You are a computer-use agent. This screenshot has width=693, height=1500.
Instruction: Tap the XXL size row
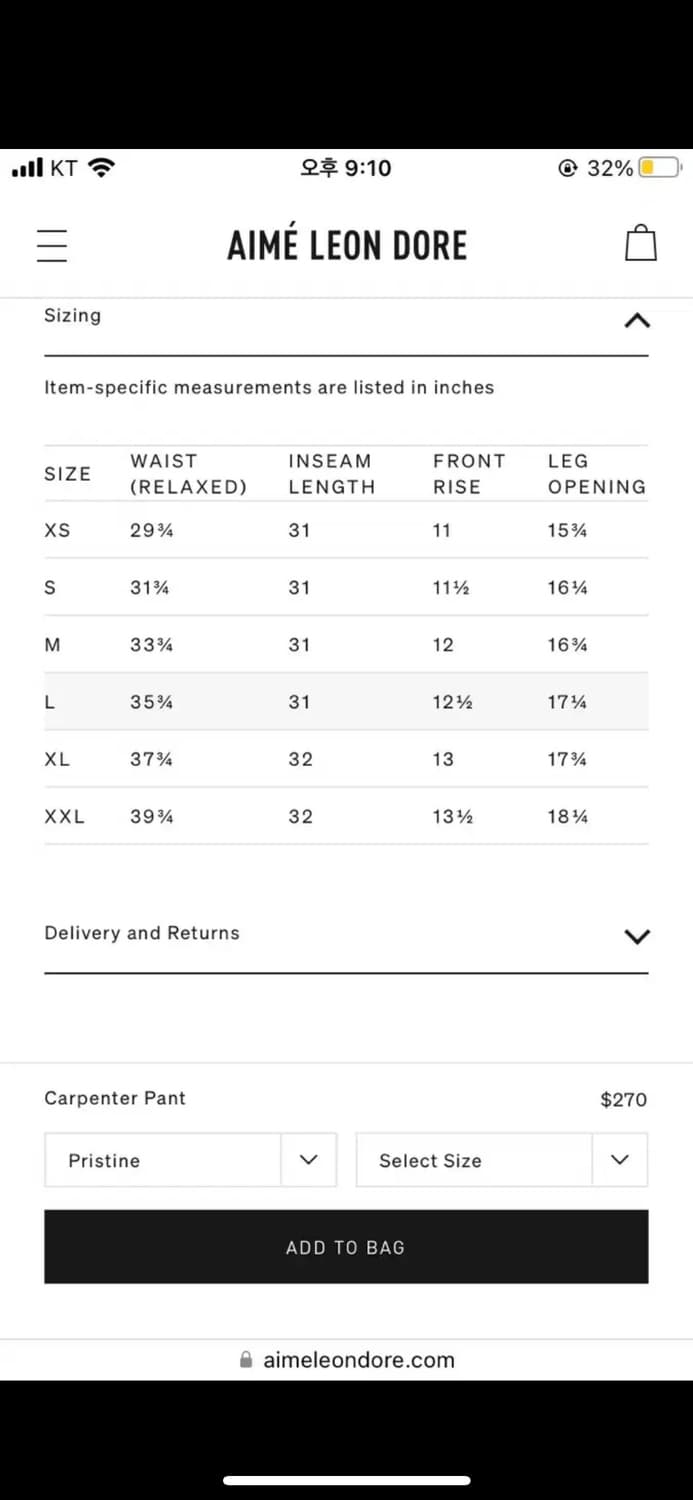coord(346,817)
